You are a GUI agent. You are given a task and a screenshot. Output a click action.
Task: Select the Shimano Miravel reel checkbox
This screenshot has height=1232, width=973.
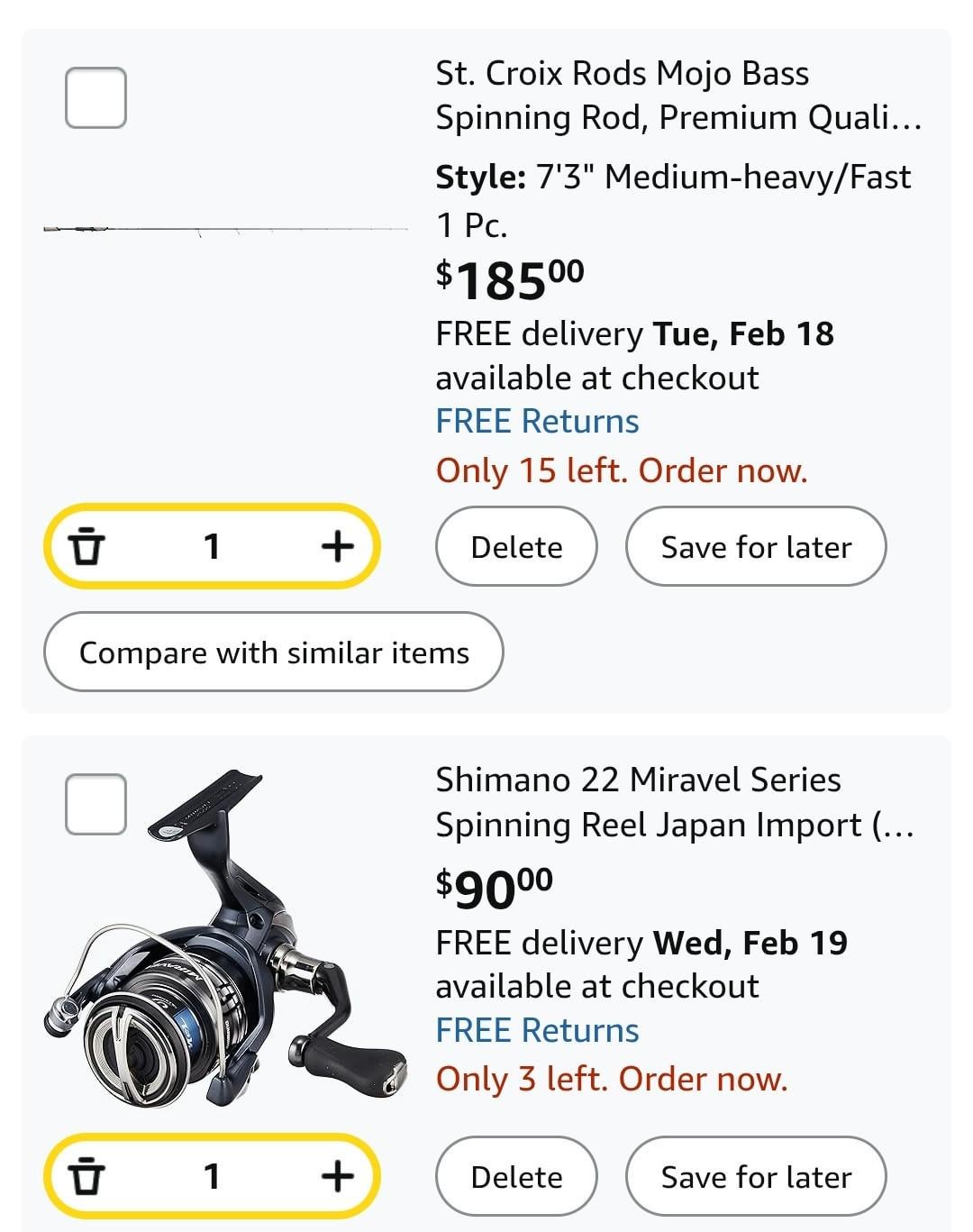tap(95, 804)
